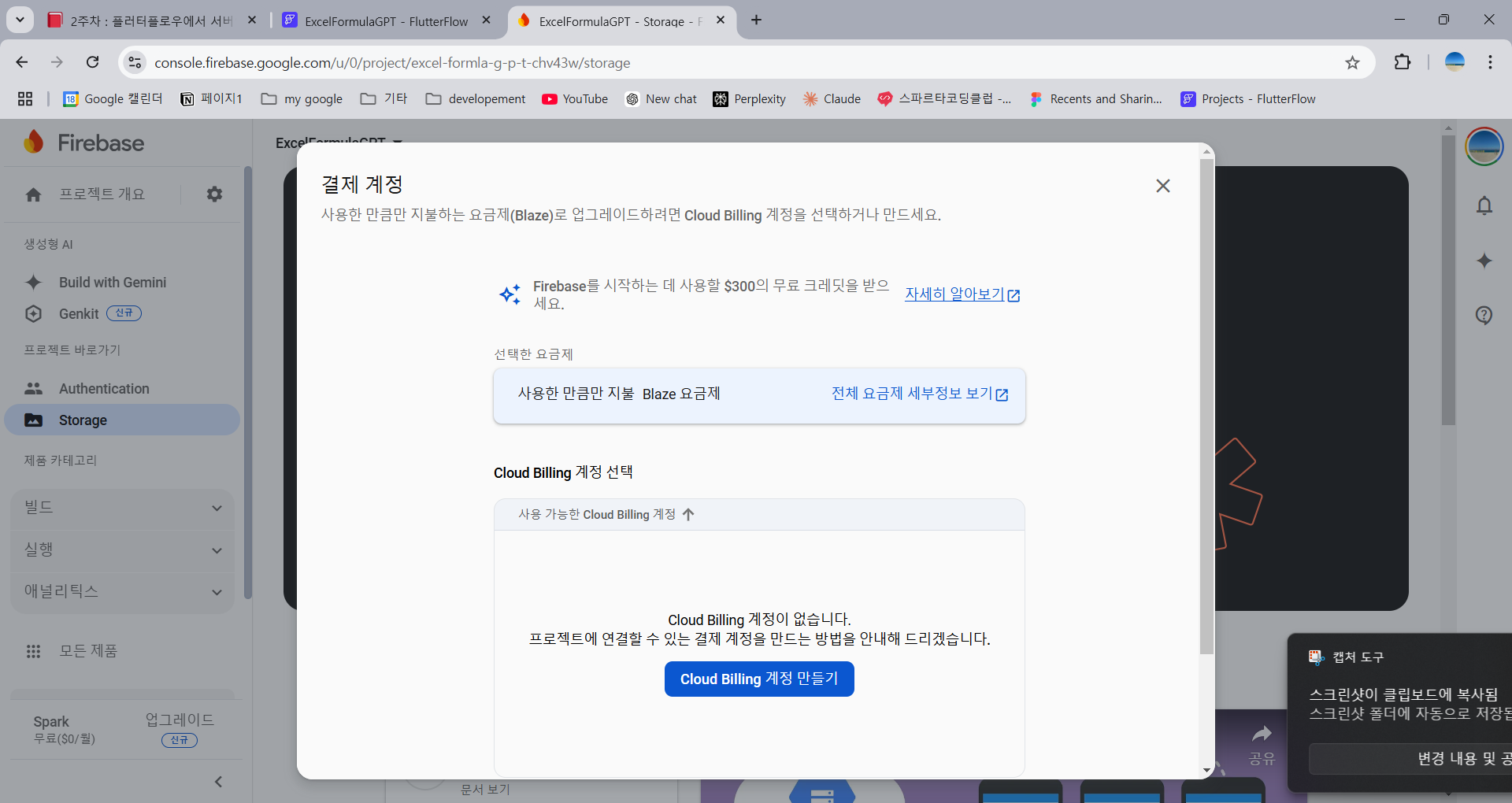The height and width of the screenshot is (803, 1512).
Task: Open Firebase notifications bell
Action: pos(1484,206)
